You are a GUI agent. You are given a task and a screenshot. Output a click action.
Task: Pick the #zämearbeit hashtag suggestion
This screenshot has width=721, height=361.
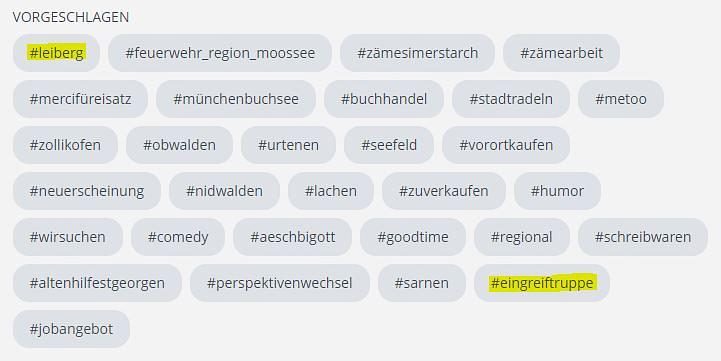(561, 53)
